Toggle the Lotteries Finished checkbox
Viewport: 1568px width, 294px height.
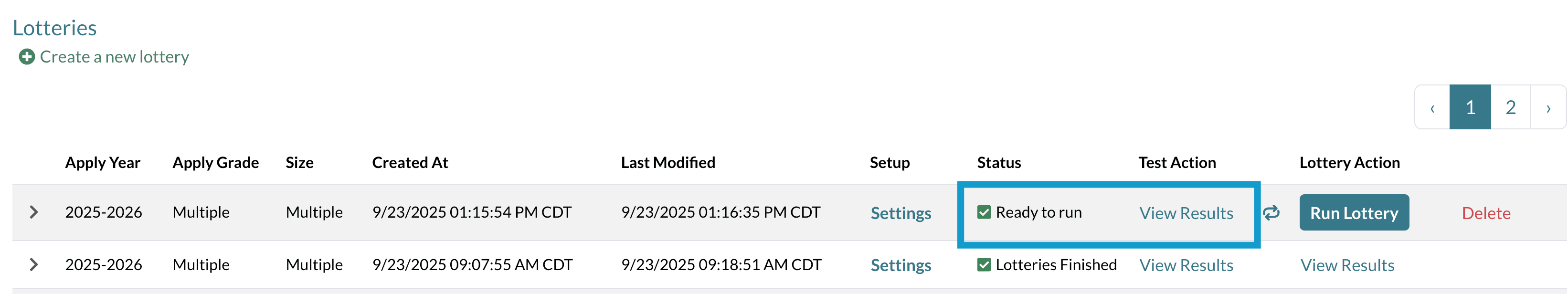984,264
